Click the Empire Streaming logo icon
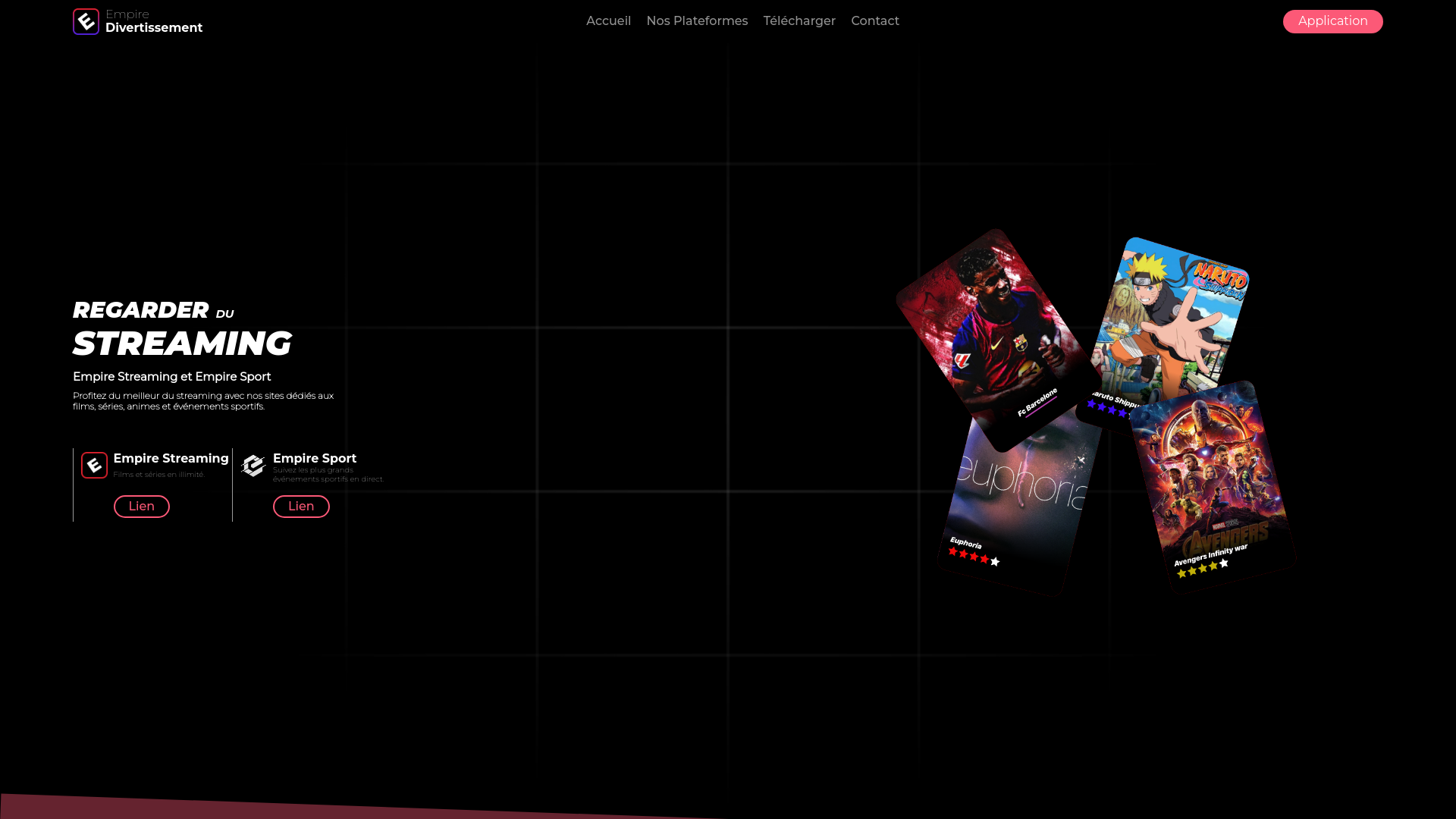The height and width of the screenshot is (819, 1456). [94, 465]
